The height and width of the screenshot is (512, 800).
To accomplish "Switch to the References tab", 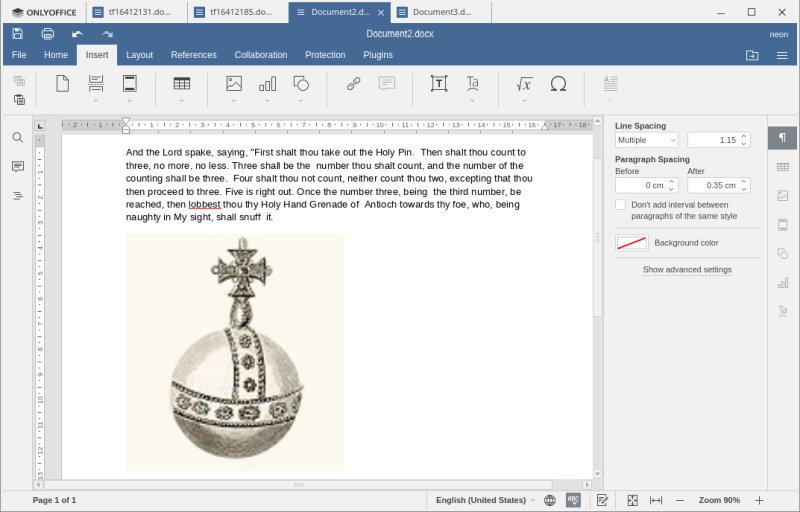I will tap(193, 55).
